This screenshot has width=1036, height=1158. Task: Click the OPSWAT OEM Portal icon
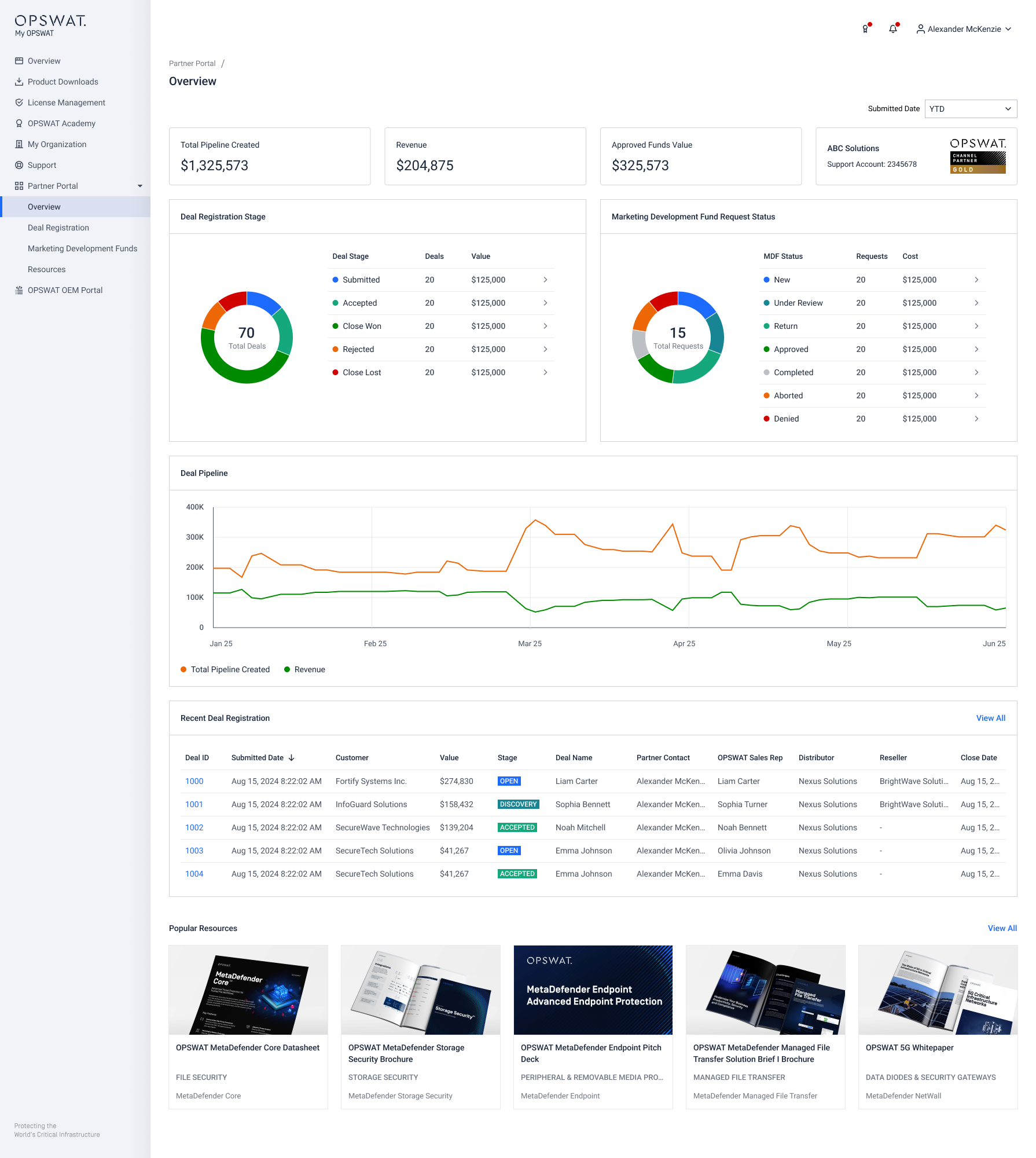(x=19, y=290)
